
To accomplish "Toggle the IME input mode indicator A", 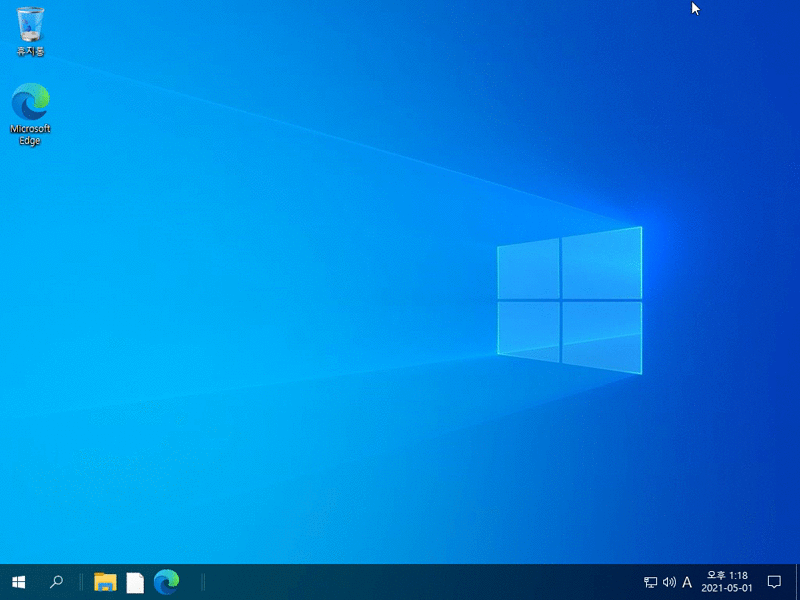I will pyautogui.click(x=687, y=582).
